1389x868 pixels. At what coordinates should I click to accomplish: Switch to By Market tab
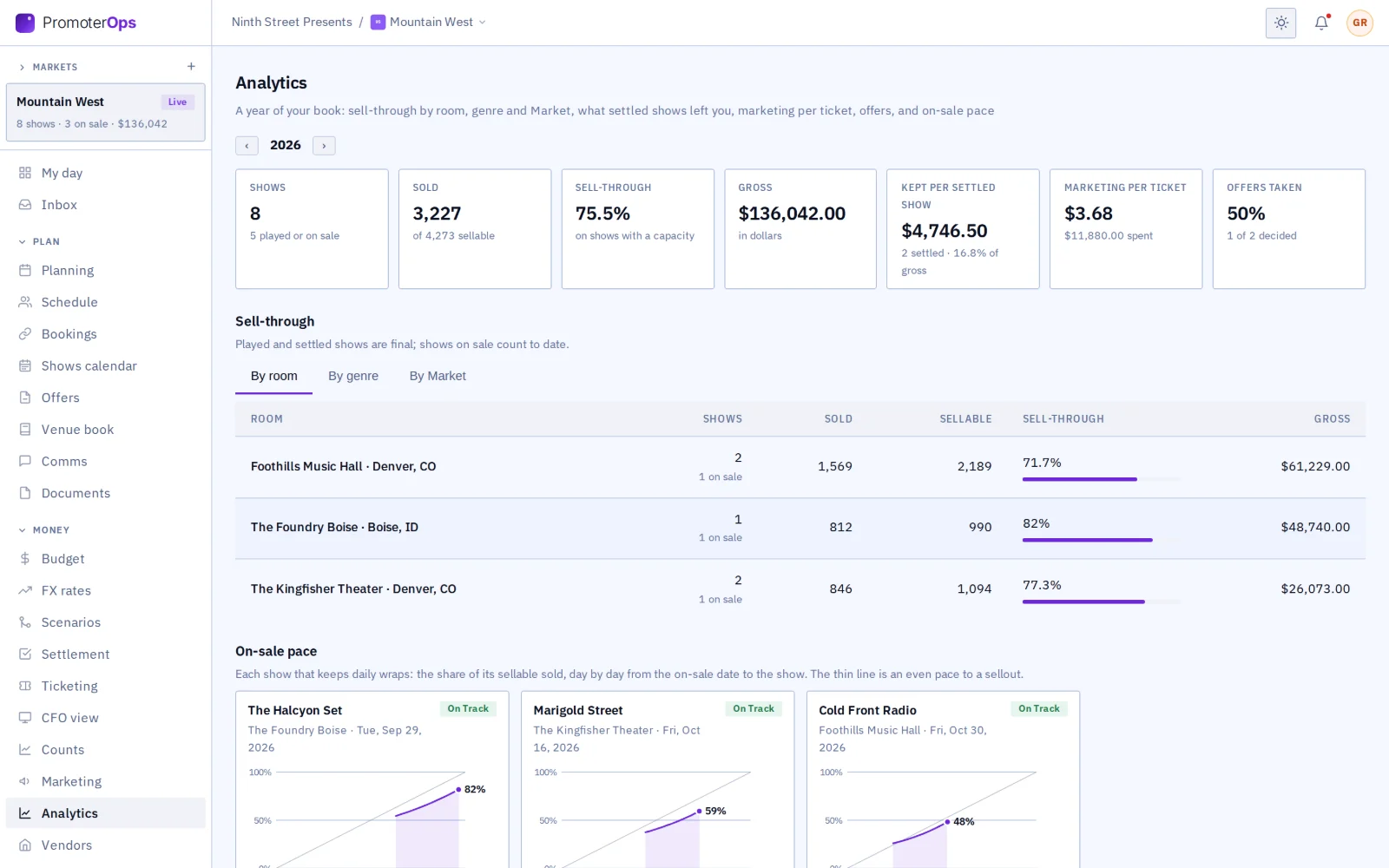click(438, 377)
